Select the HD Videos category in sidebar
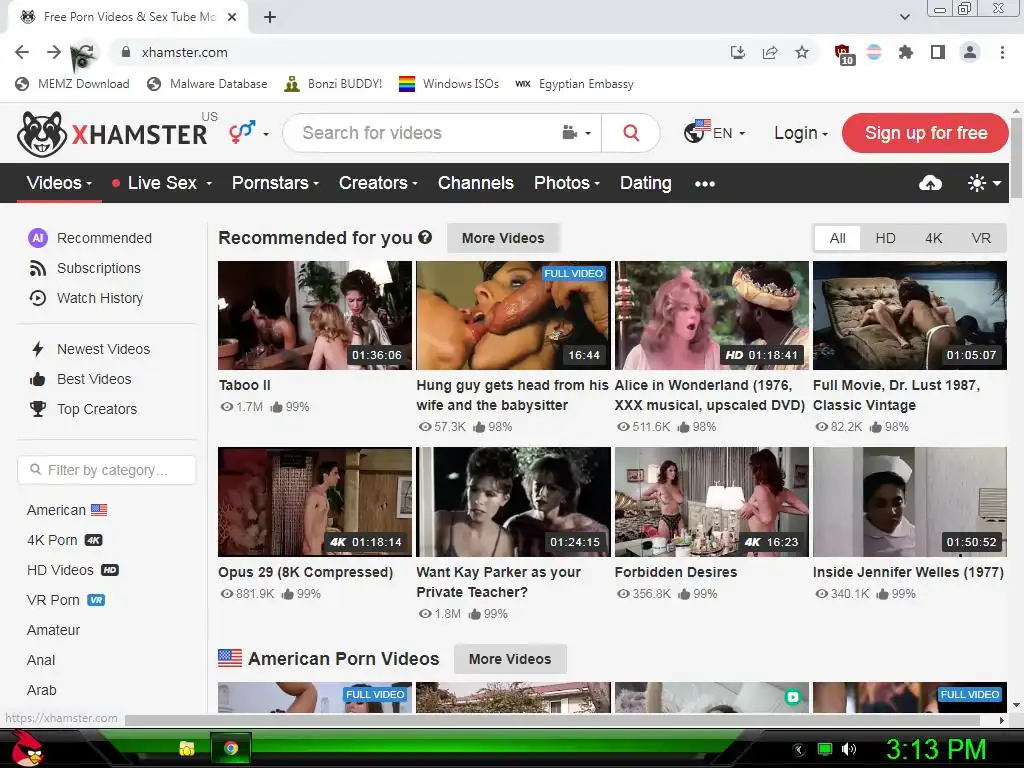The image size is (1024, 768). click(72, 570)
